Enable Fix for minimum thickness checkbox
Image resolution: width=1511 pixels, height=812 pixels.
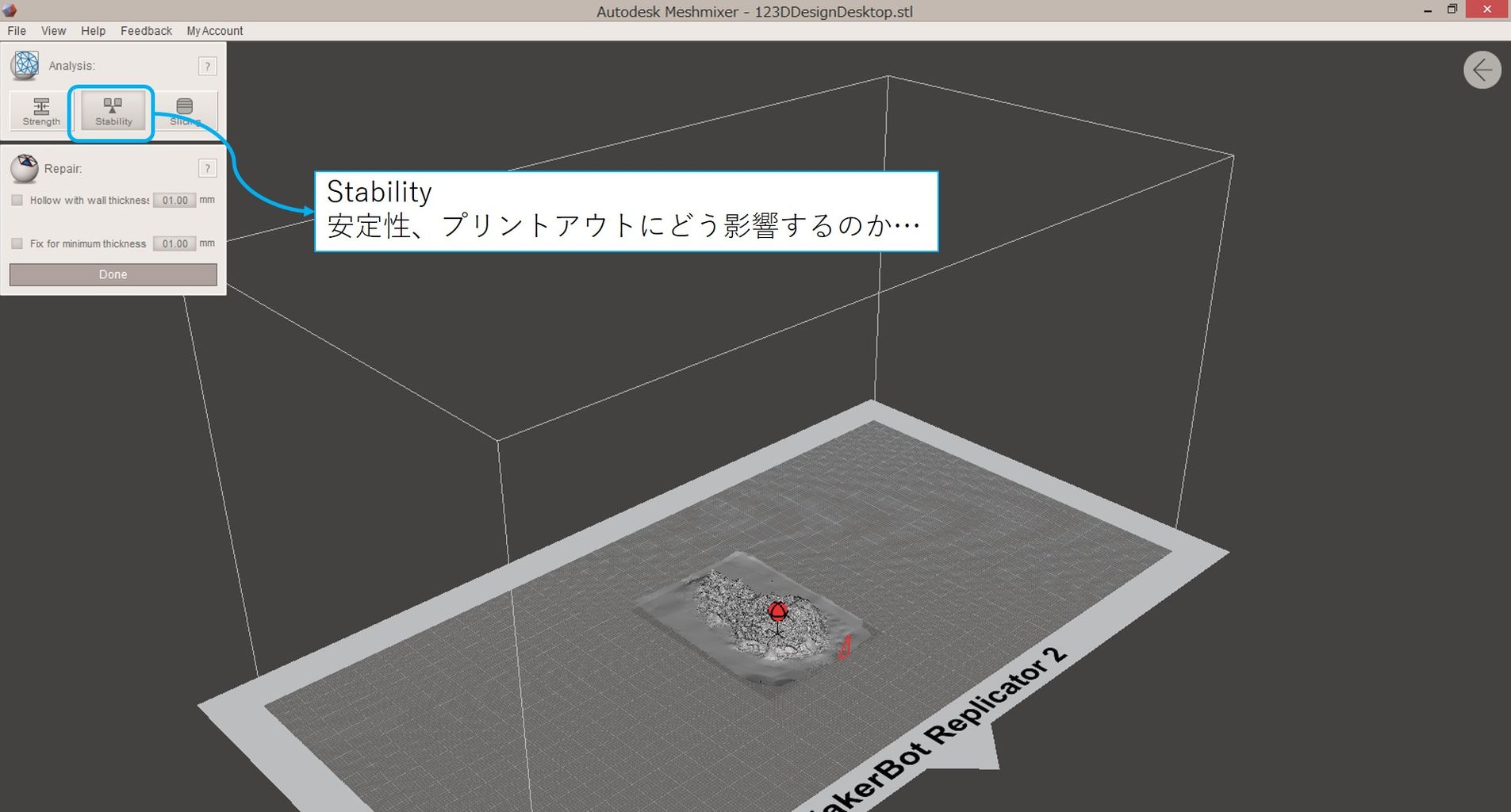[x=17, y=243]
